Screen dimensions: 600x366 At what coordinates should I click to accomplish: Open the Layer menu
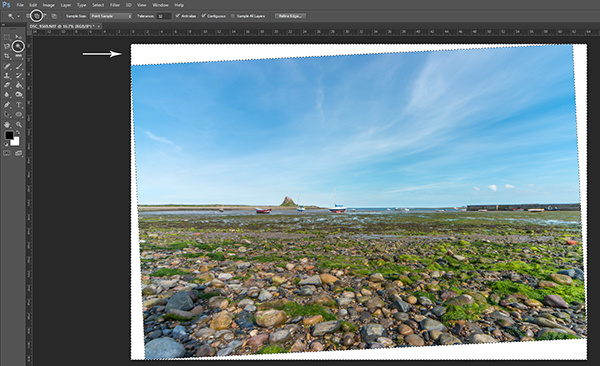tap(66, 5)
